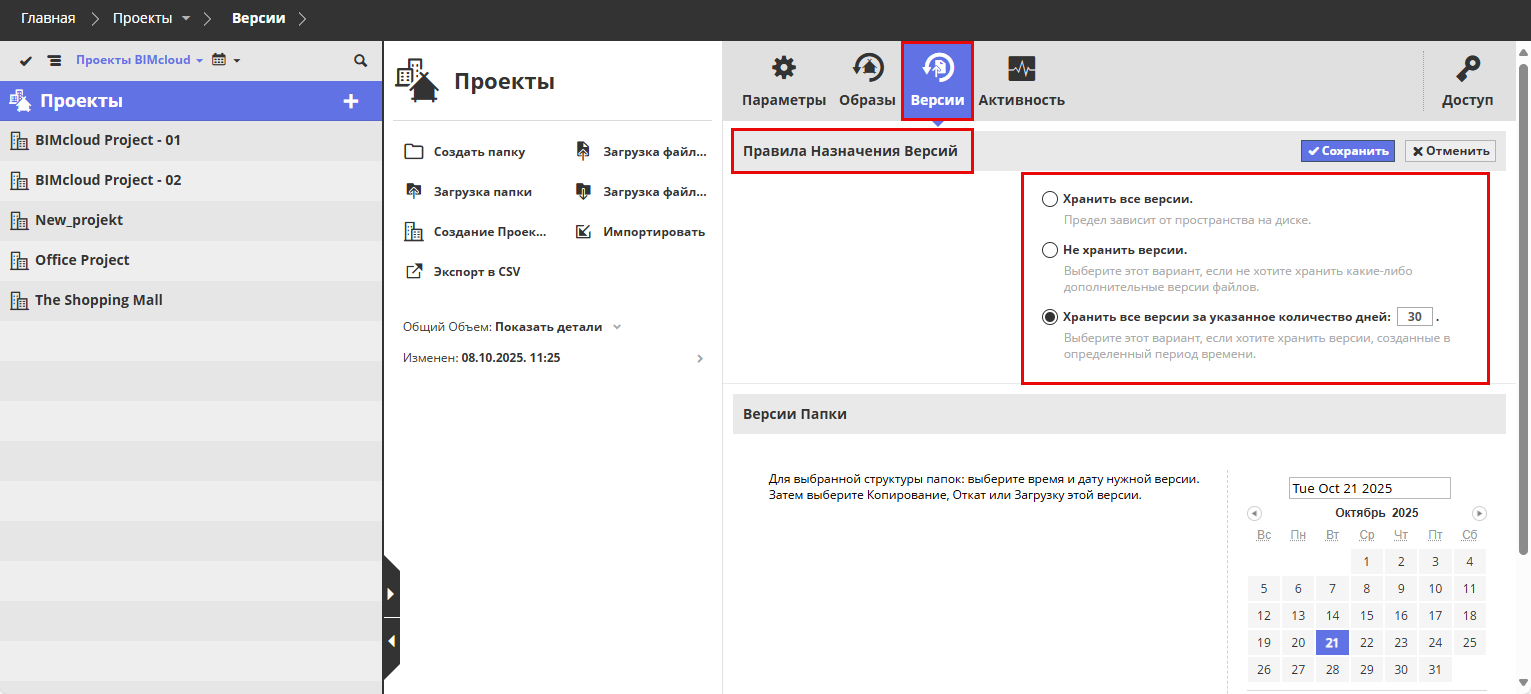This screenshot has width=1531, height=694.
Task: Click the Импортировать icon
Action: (584, 232)
